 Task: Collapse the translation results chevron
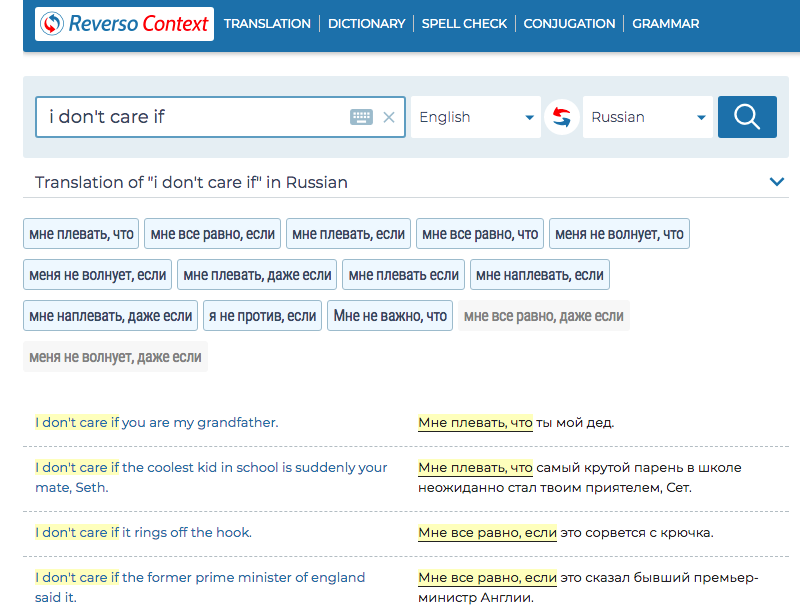click(776, 182)
